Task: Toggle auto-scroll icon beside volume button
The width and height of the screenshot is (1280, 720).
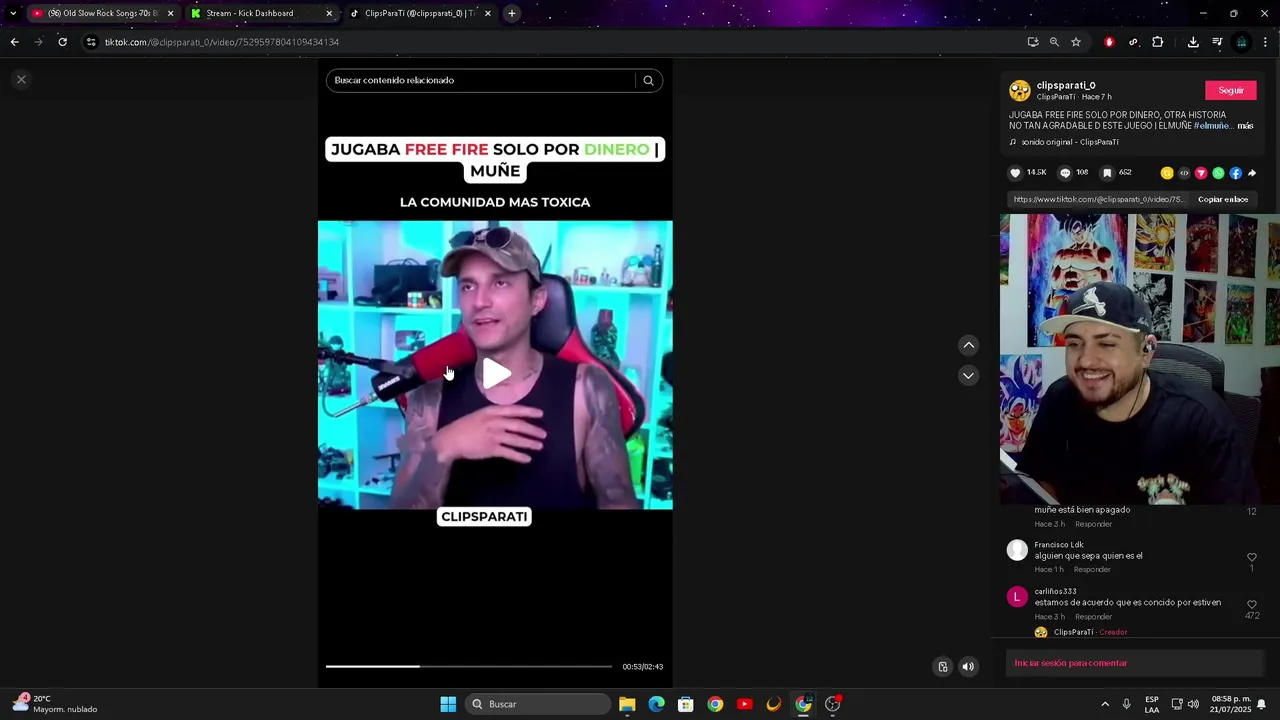Action: coord(942,666)
